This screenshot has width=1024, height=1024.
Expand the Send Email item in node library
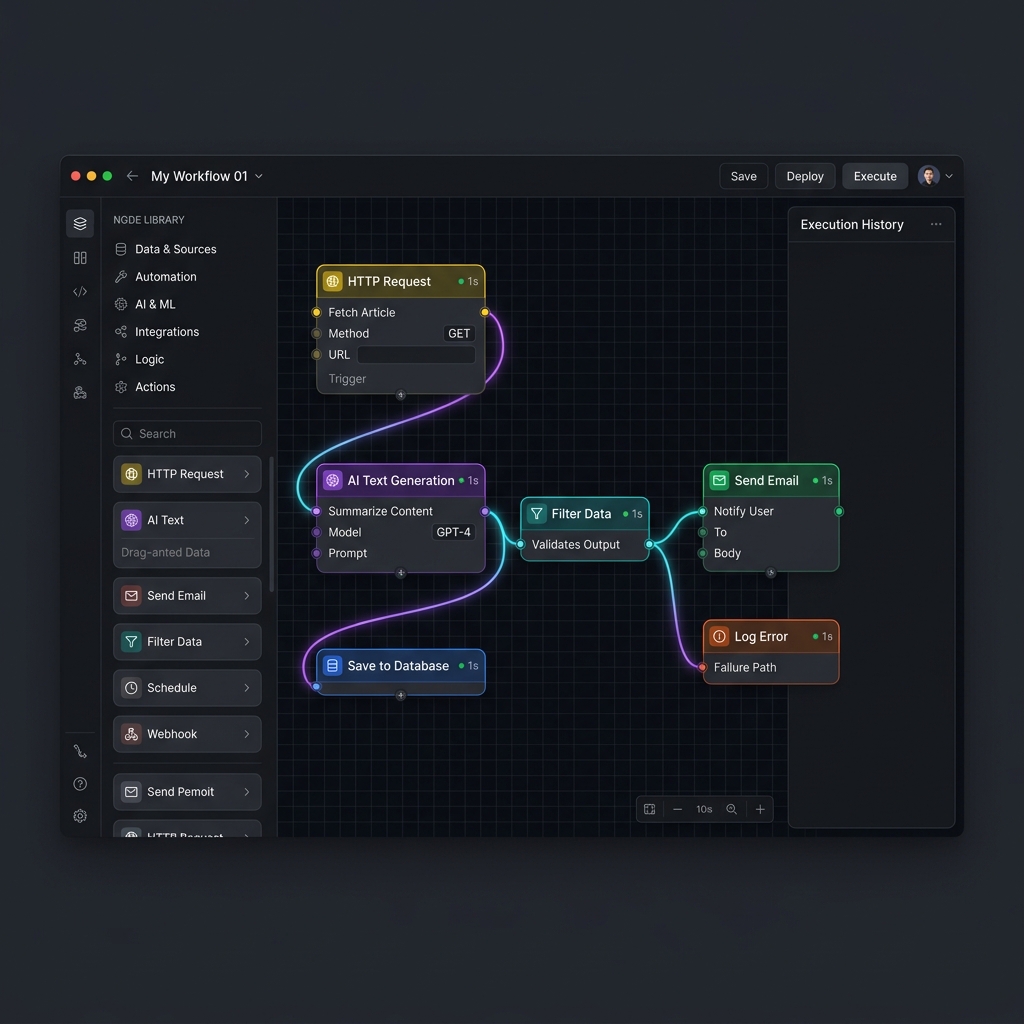187,596
